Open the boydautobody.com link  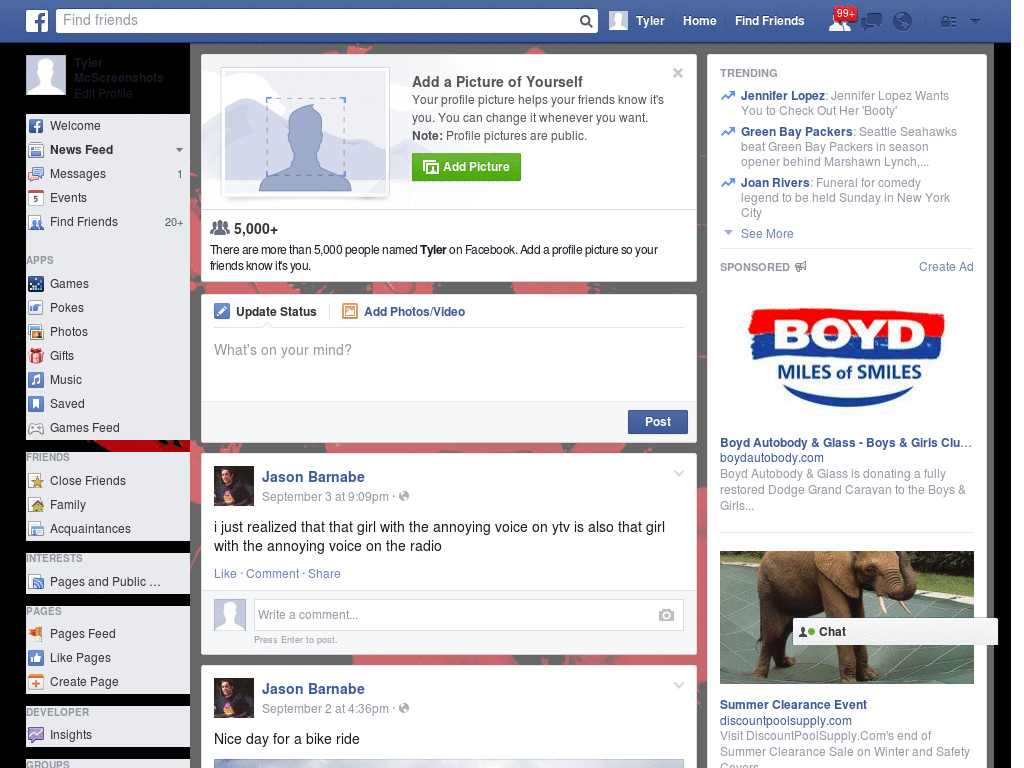[772, 458]
